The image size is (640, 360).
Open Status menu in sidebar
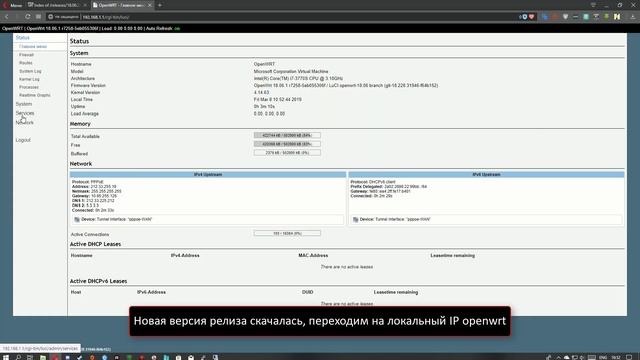[x=22, y=38]
